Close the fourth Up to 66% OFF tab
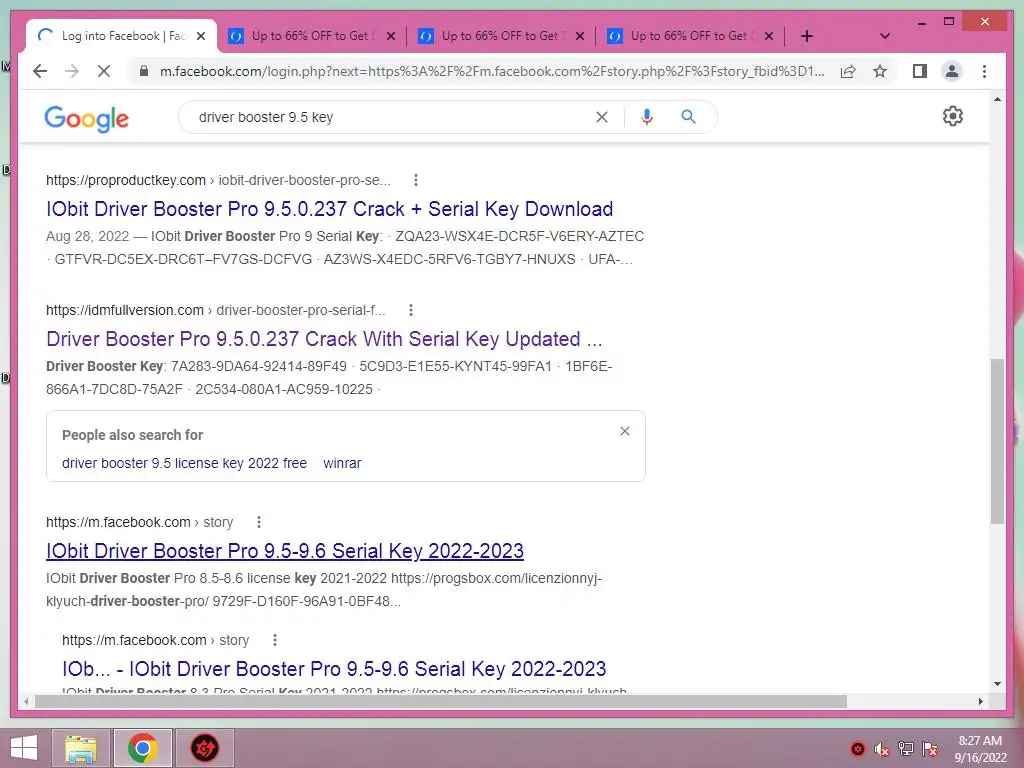The width and height of the screenshot is (1024, 768). coord(769,36)
